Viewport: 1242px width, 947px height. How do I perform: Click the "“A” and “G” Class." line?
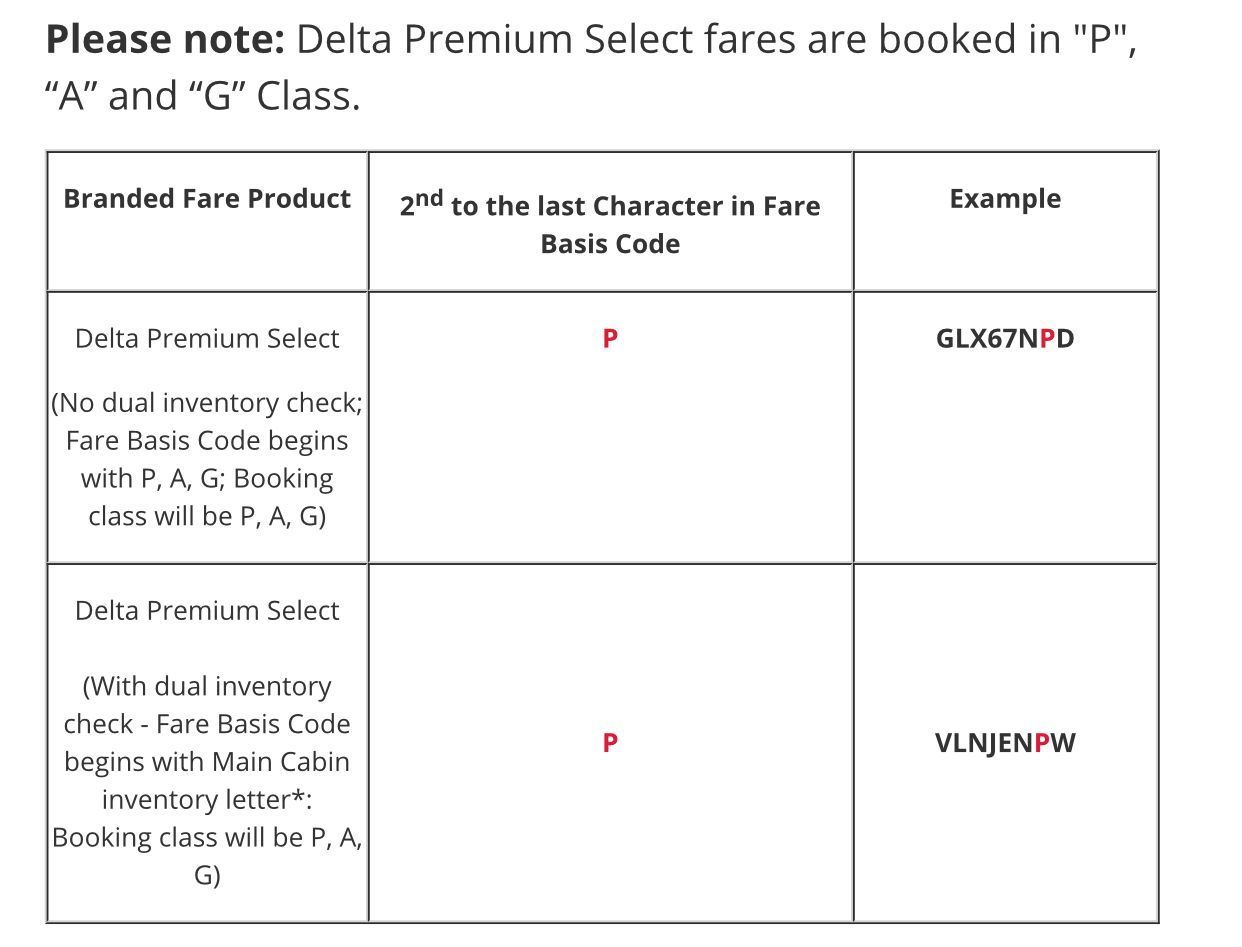point(203,97)
